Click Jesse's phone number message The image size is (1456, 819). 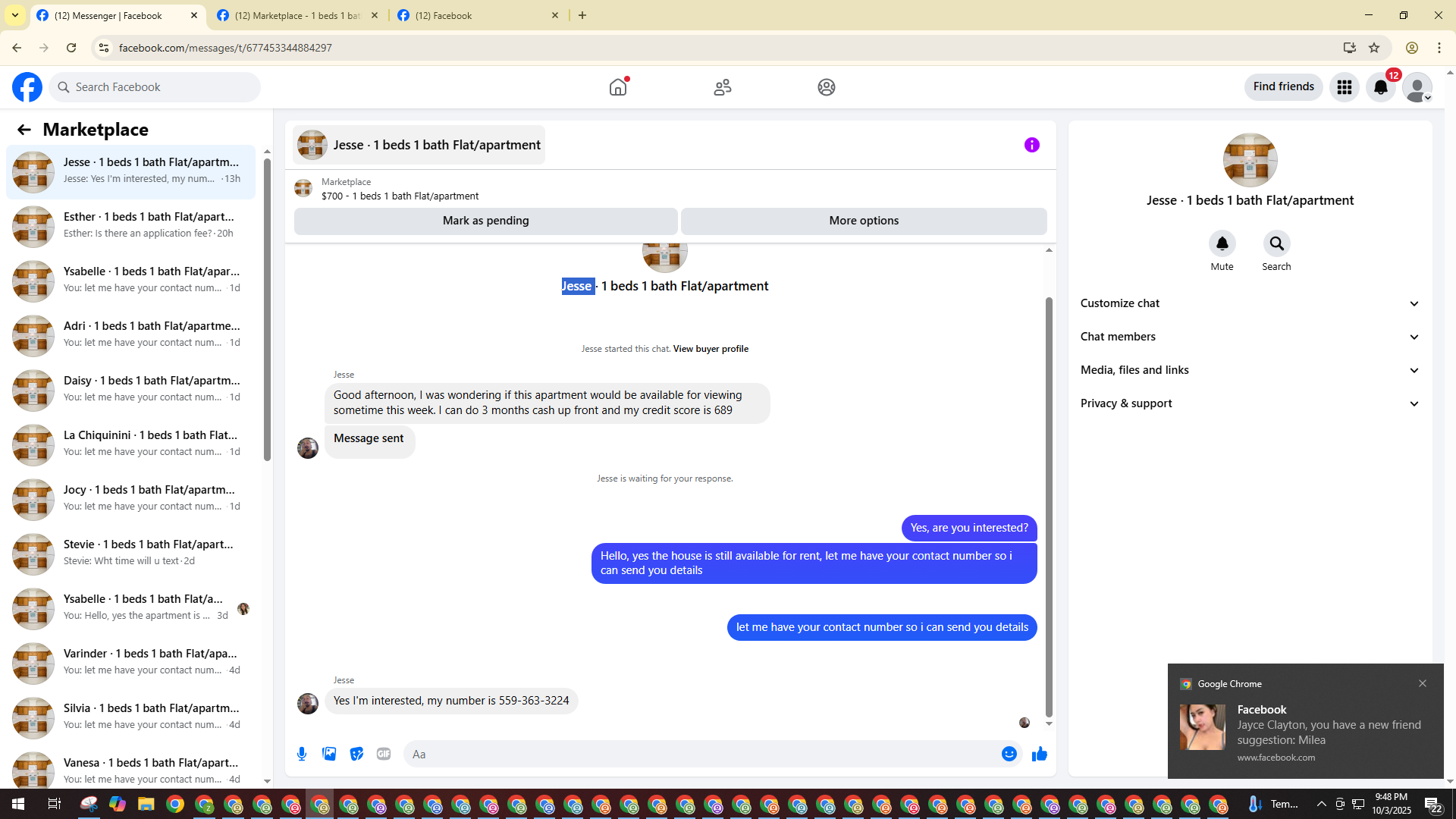coord(451,701)
